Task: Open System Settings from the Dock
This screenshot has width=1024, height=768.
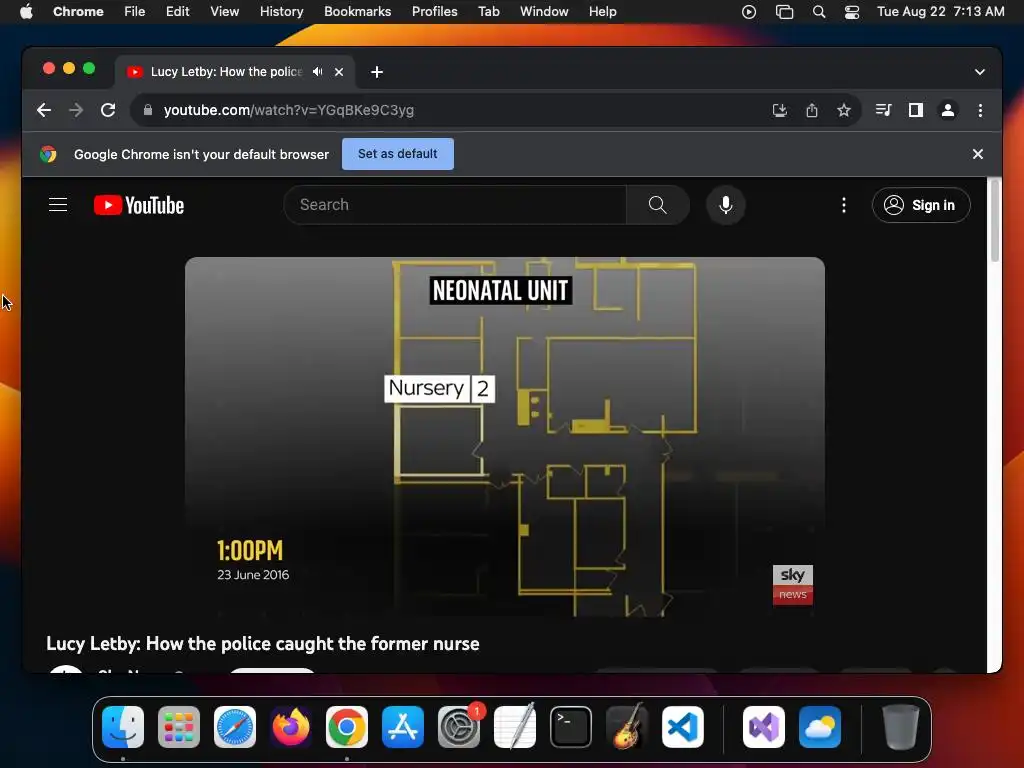Action: click(x=459, y=727)
